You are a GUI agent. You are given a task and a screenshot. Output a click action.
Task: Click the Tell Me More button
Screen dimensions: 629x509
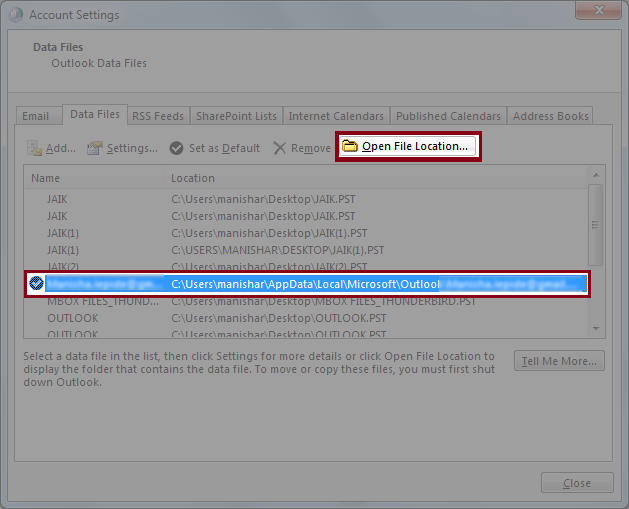(559, 361)
